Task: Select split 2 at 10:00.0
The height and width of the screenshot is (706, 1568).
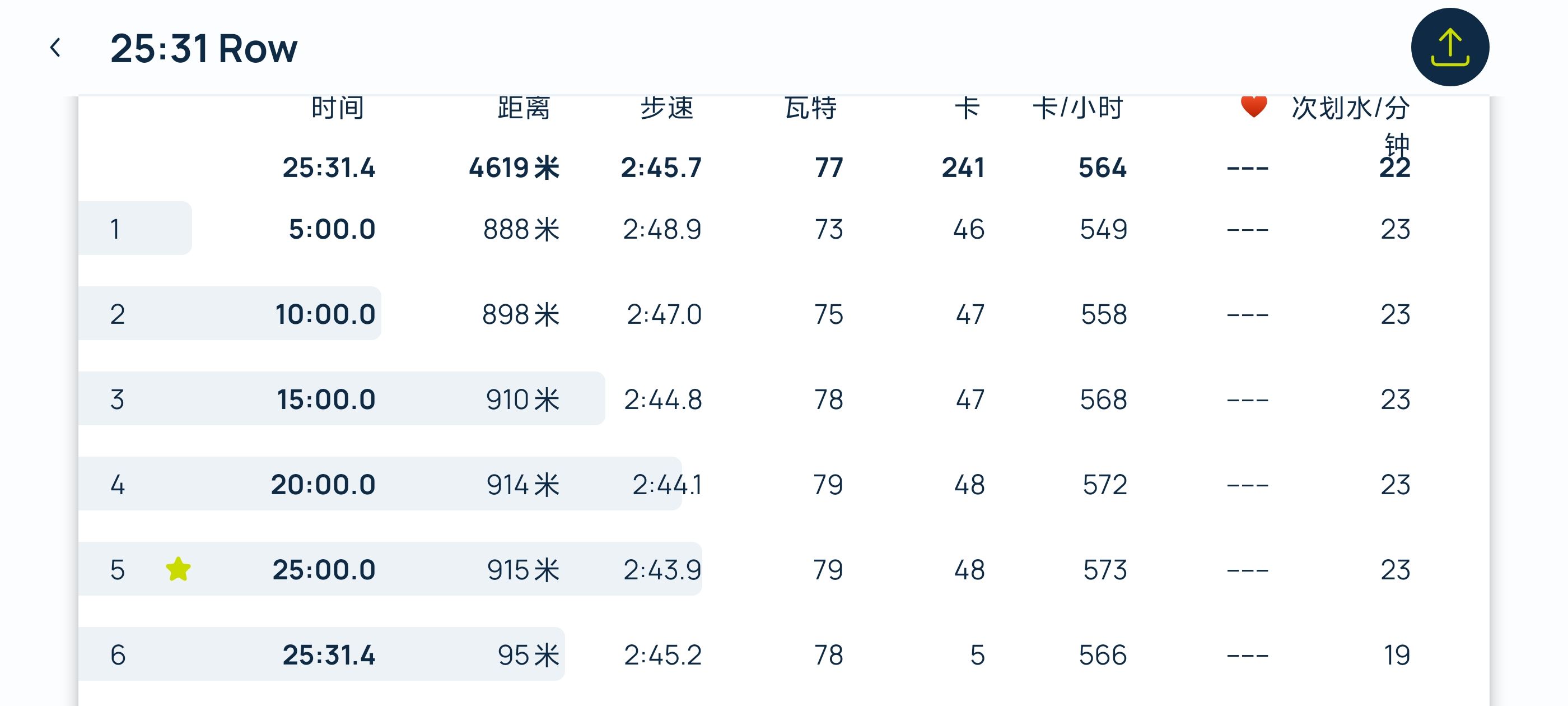Action: 783,314
